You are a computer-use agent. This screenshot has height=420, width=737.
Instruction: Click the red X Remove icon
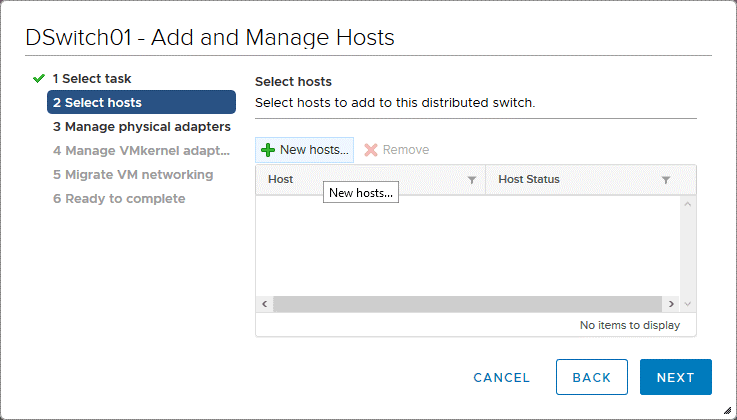[371, 150]
